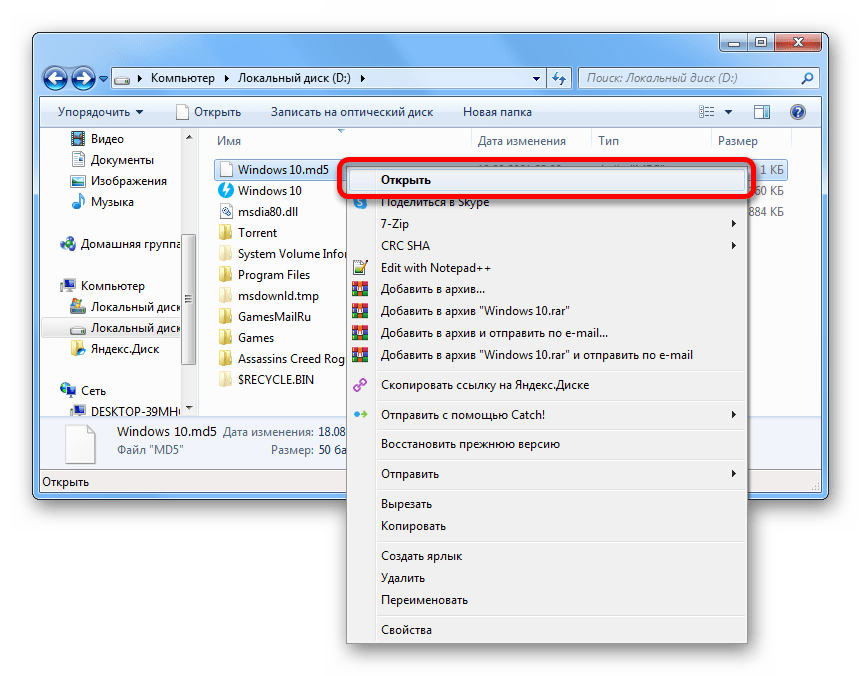Select Сеть in the navigation pane
Image resolution: width=861 pixels, height=676 pixels.
(83, 390)
